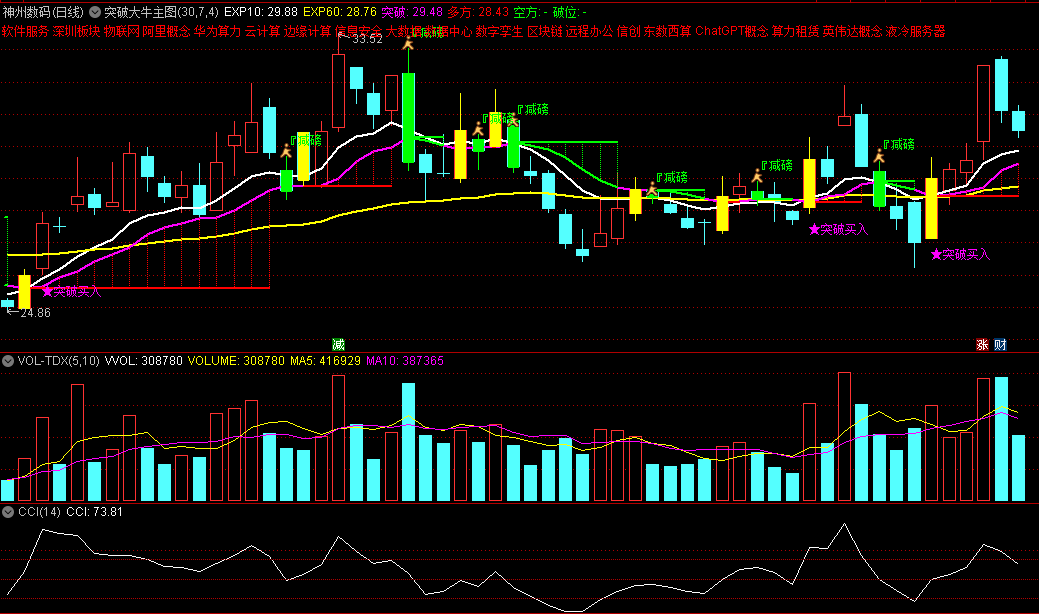The height and width of the screenshot is (614, 1039).
Task: Open the VOL-TDX indicator dropdown arrow
Action: point(8,361)
